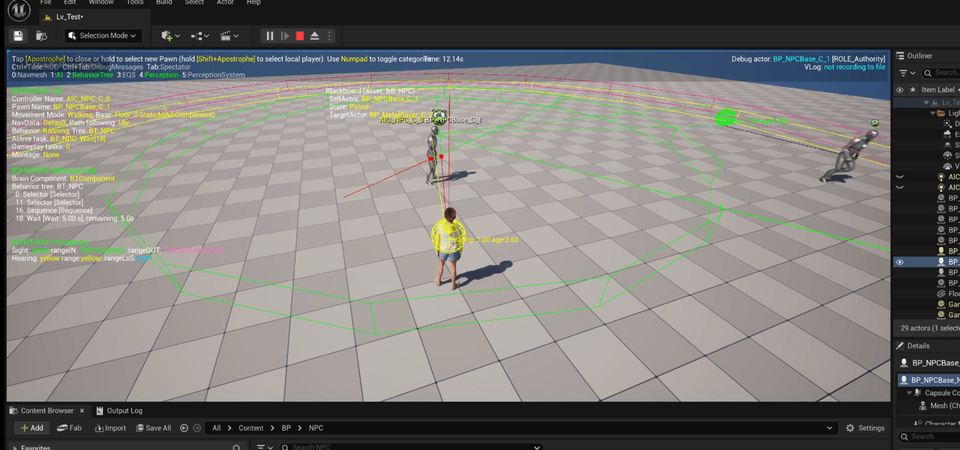
Task: Open the Select menu
Action: tap(195, 2)
